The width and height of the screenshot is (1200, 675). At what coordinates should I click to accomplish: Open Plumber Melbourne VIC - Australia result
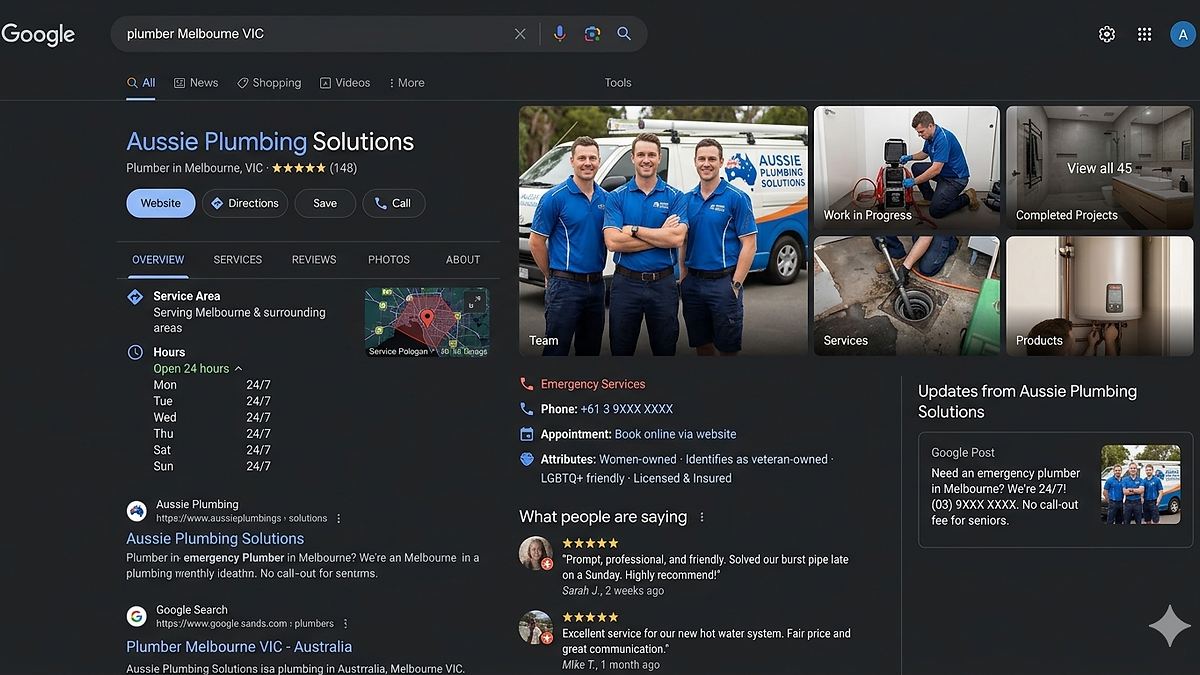click(x=239, y=647)
